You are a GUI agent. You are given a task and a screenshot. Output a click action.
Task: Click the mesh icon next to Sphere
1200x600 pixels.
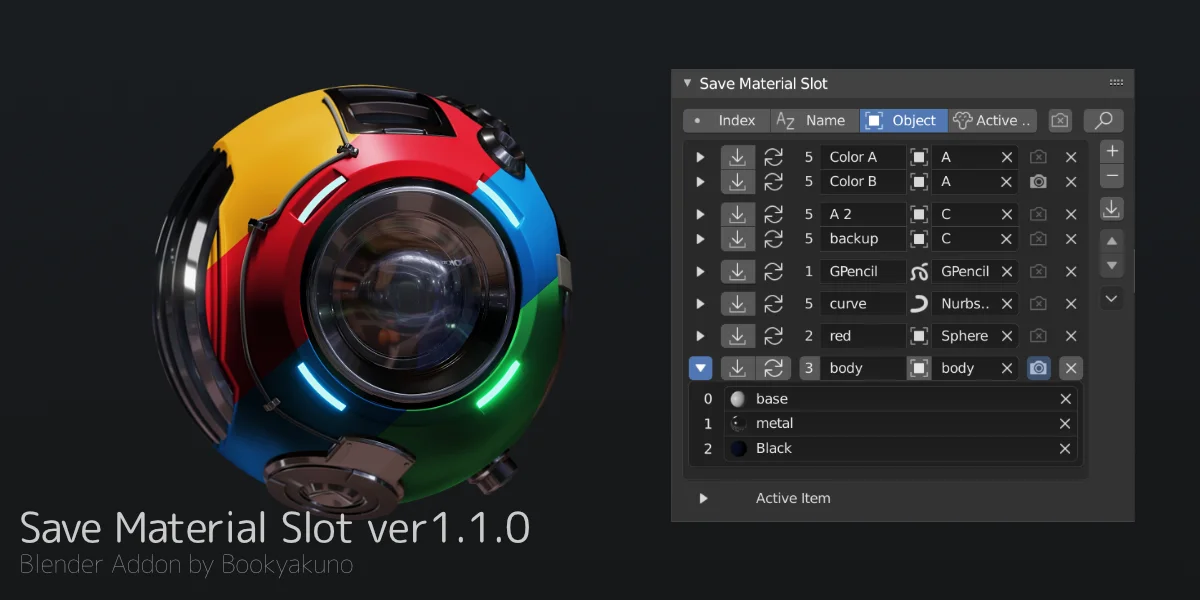[x=919, y=335]
